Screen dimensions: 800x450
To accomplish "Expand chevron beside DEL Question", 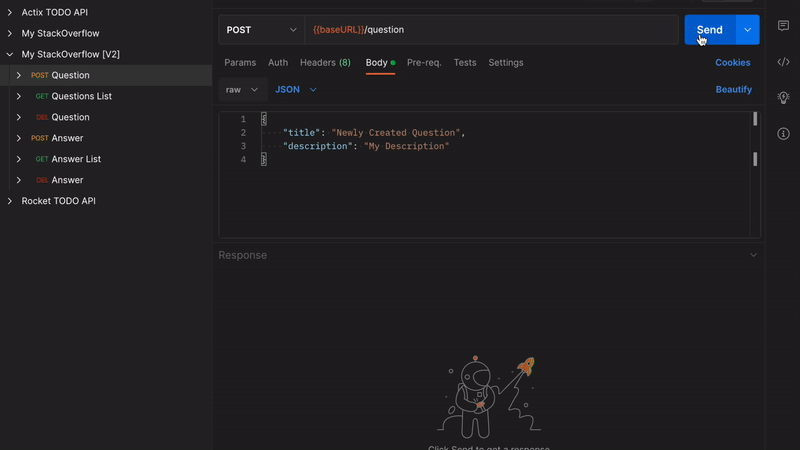I will [x=19, y=117].
